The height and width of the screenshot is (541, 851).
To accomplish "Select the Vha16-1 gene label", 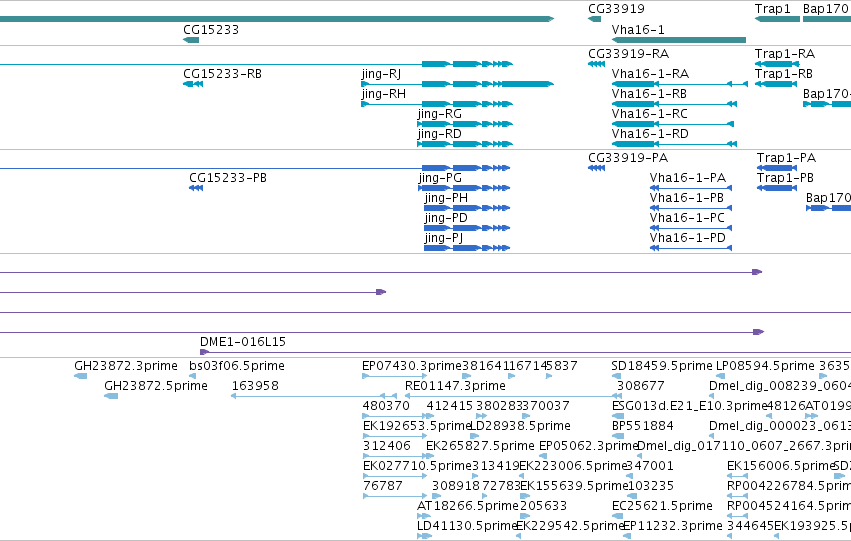I will coord(638,29).
